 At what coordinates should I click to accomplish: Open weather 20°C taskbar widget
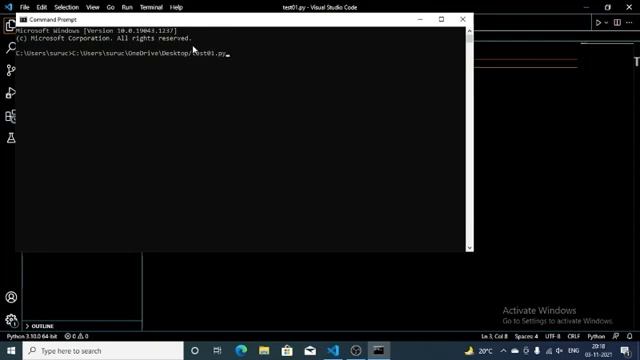[479, 351]
